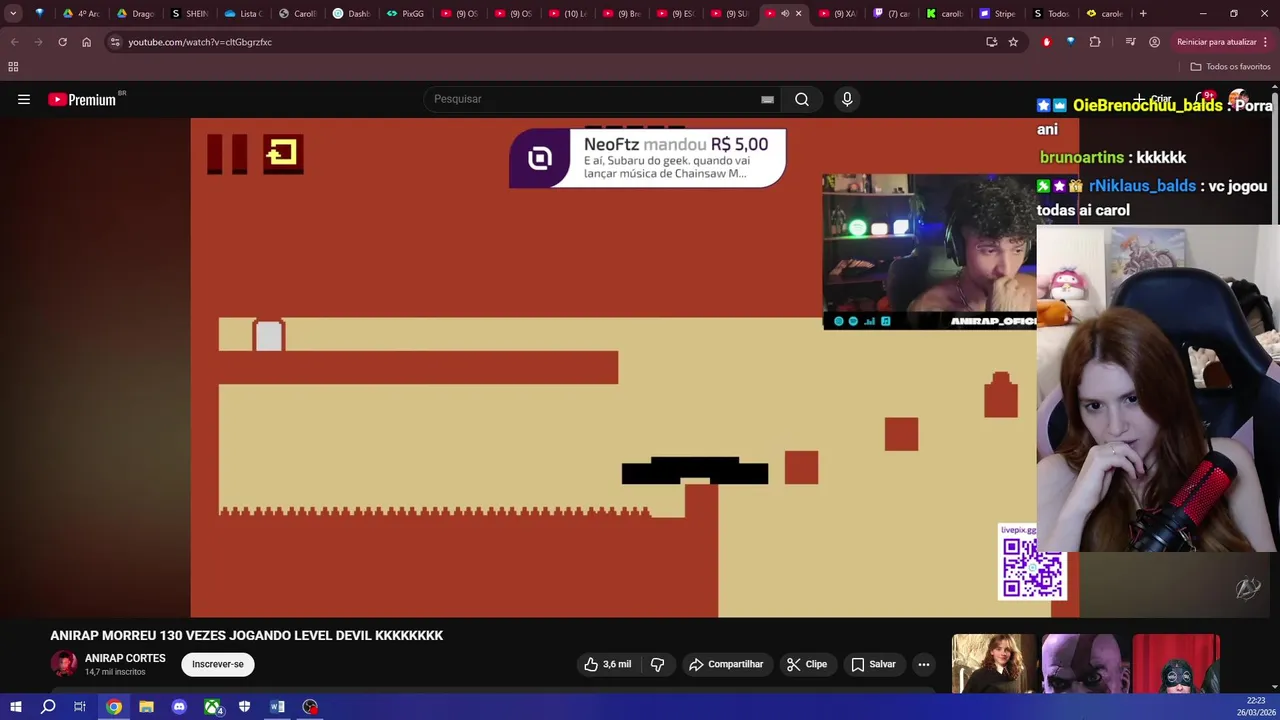Open Chrome three-dot menu
Viewport: 1280px width, 720px height.
[x=1265, y=42]
